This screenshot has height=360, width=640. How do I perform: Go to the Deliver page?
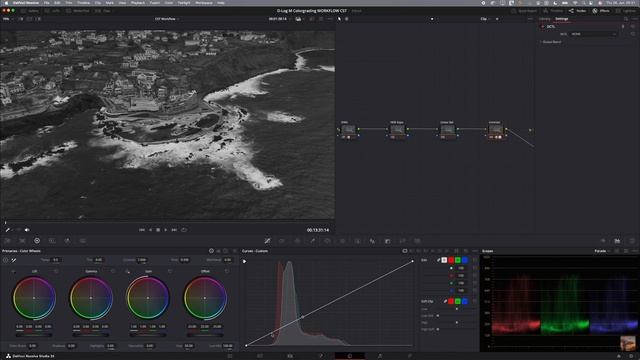(410, 356)
